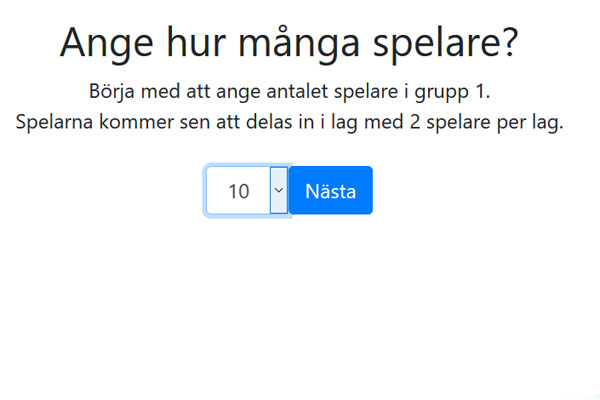Select the number 10 inside the combo box
This screenshot has height=400, width=600.
pos(239,191)
